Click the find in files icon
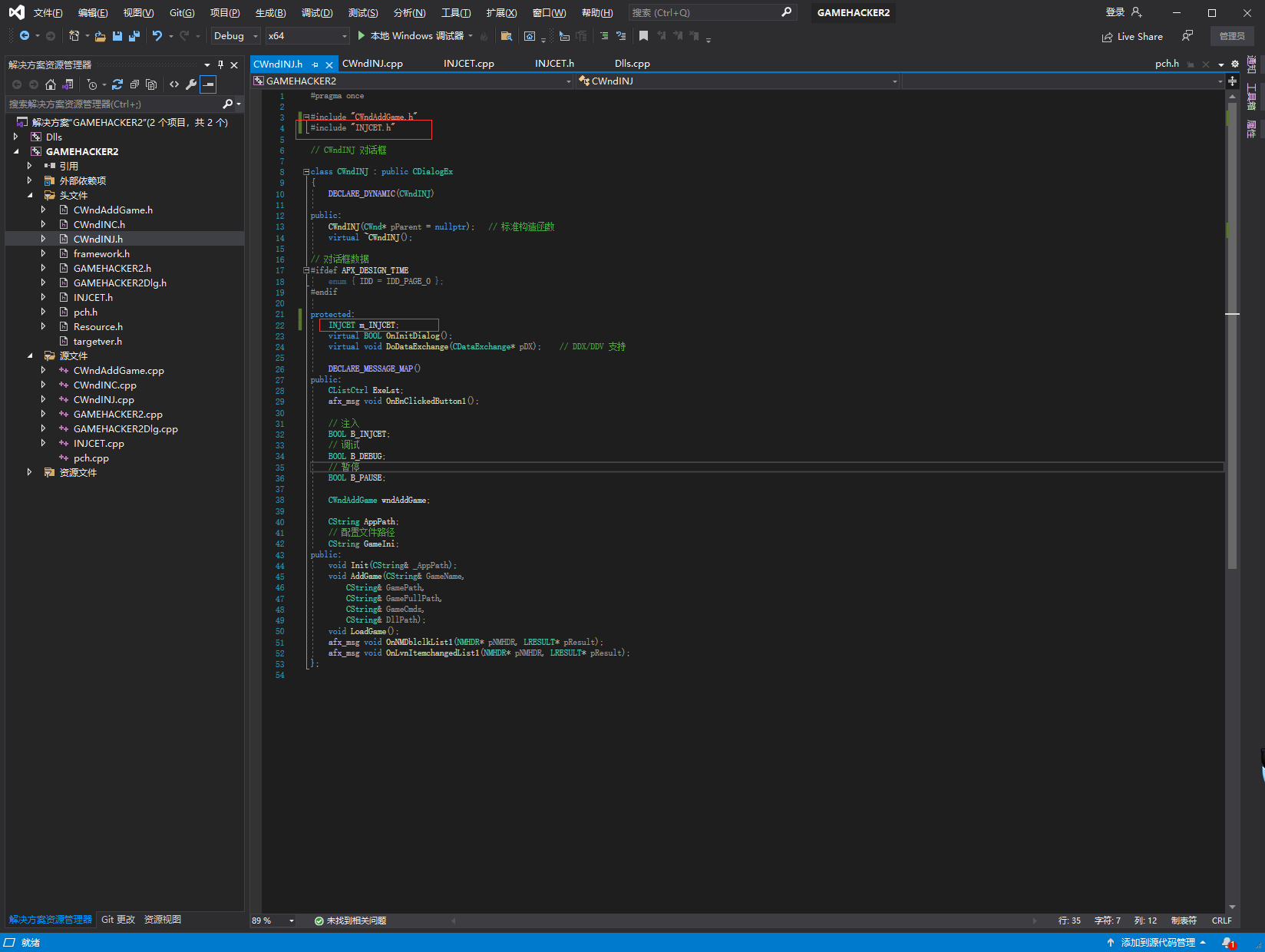The height and width of the screenshot is (952, 1265). 506,36
